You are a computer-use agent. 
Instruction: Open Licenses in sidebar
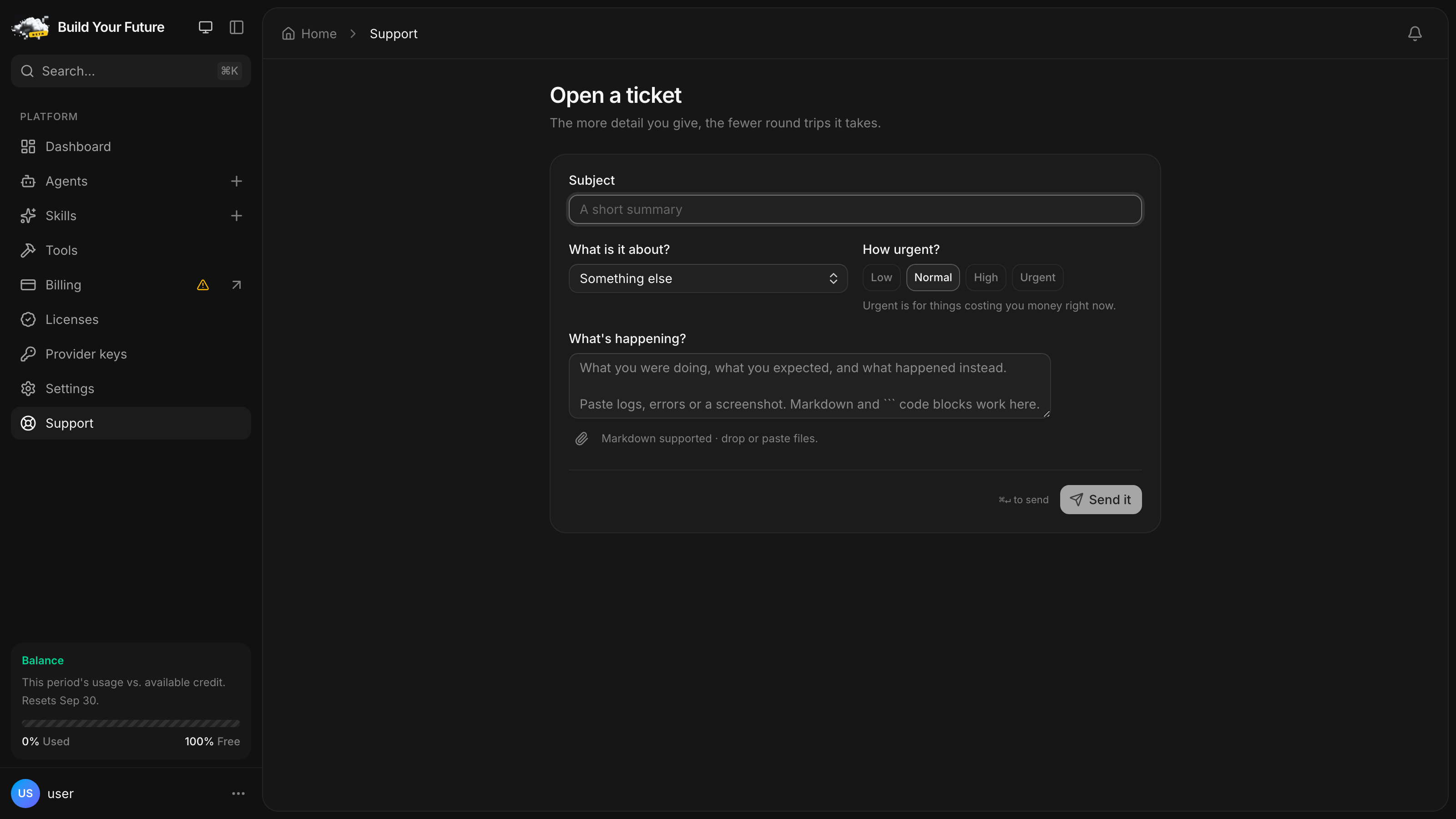pos(131,319)
